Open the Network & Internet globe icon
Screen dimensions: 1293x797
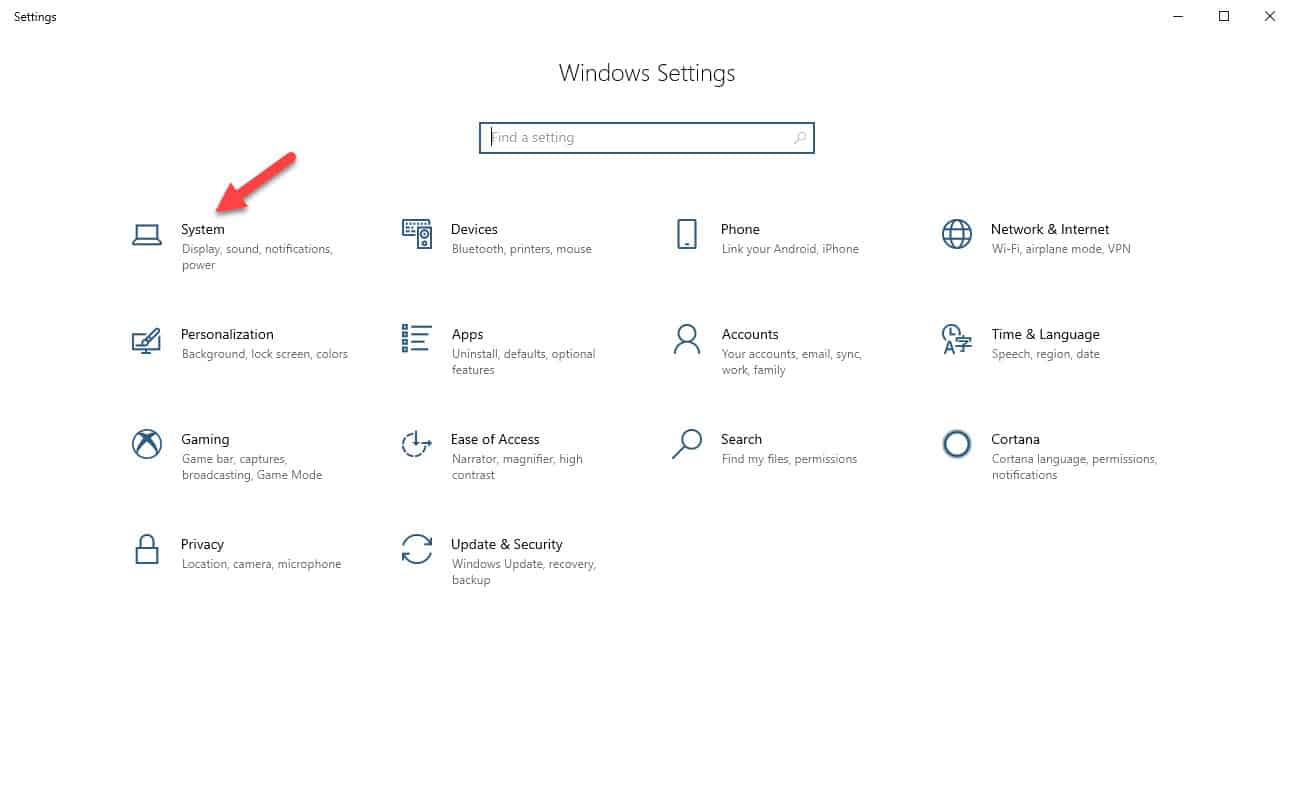coord(957,234)
